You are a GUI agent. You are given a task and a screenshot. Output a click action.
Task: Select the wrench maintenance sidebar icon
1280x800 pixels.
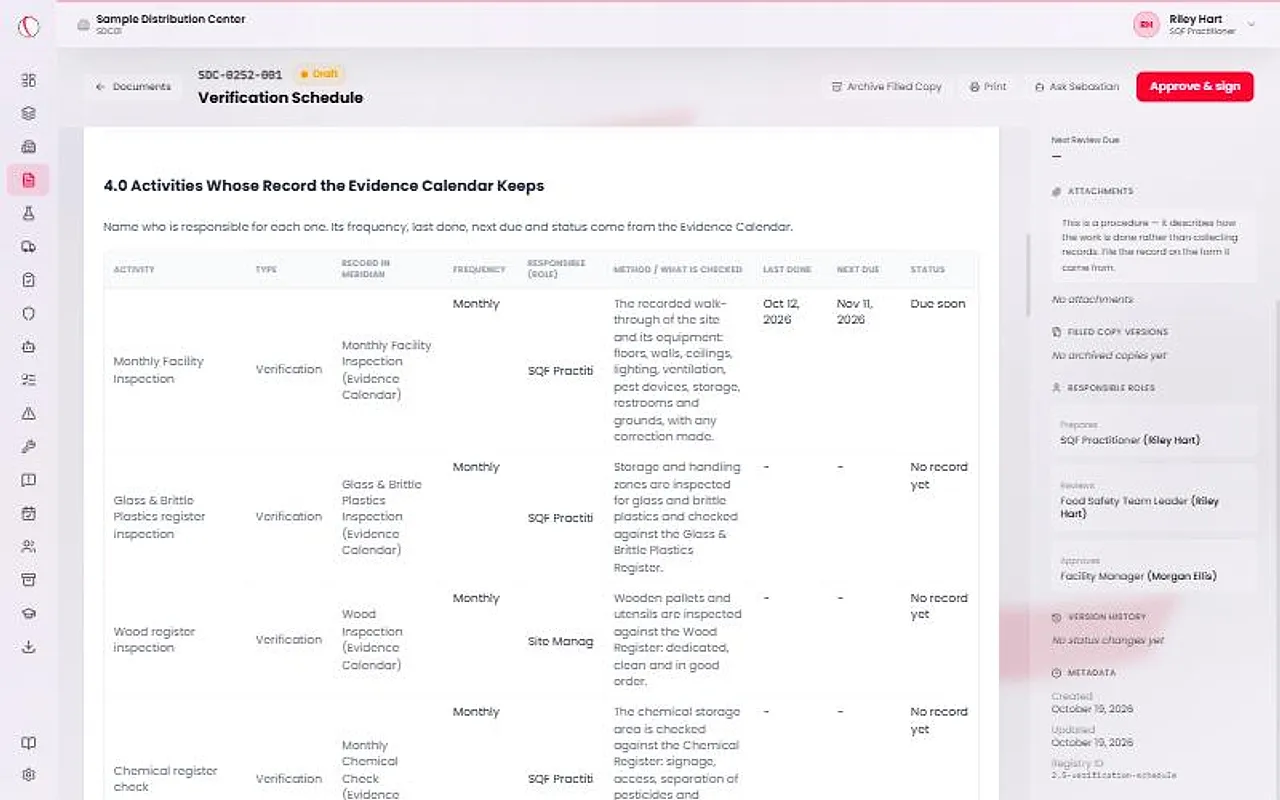click(28, 447)
